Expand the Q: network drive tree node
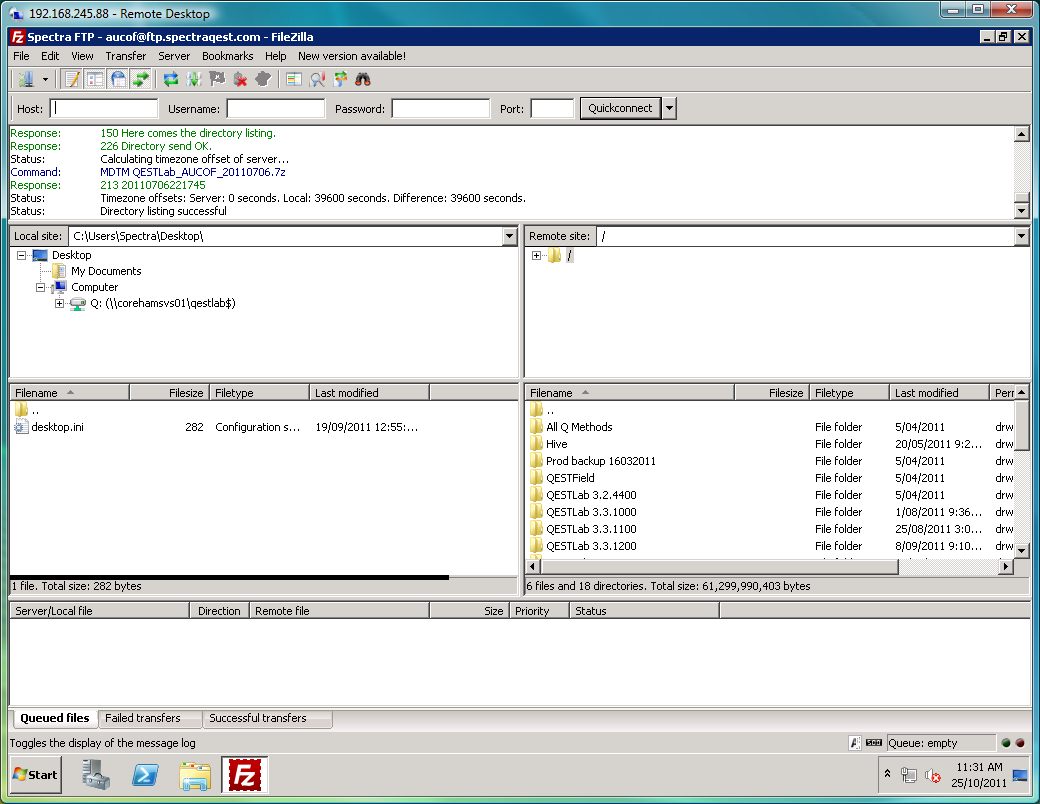1040x804 pixels. tap(59, 303)
